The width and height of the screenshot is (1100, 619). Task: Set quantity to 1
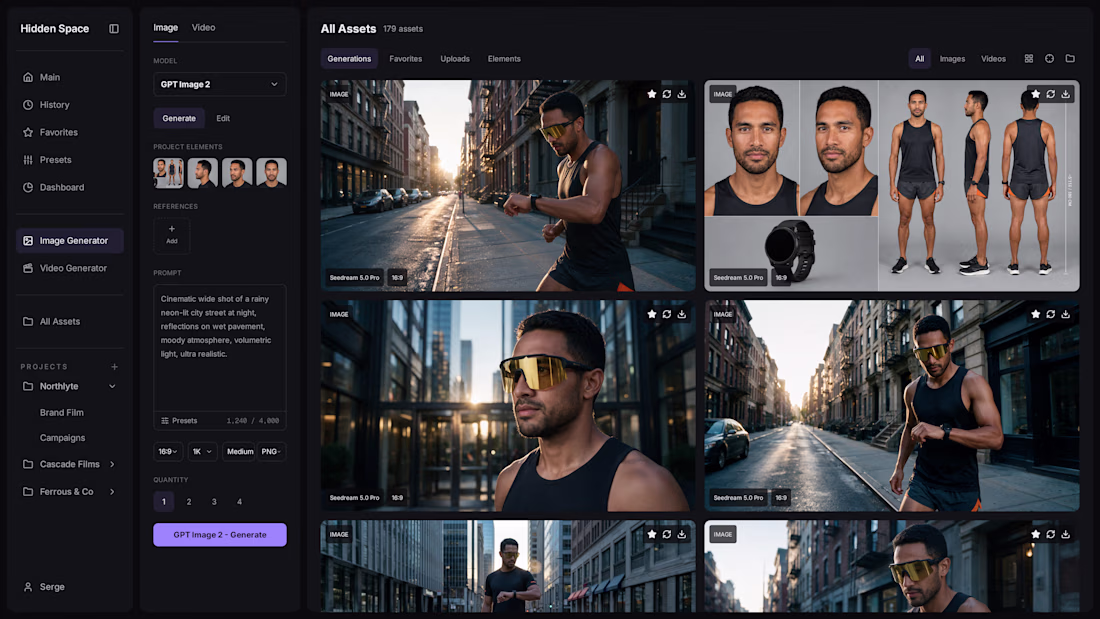point(164,502)
